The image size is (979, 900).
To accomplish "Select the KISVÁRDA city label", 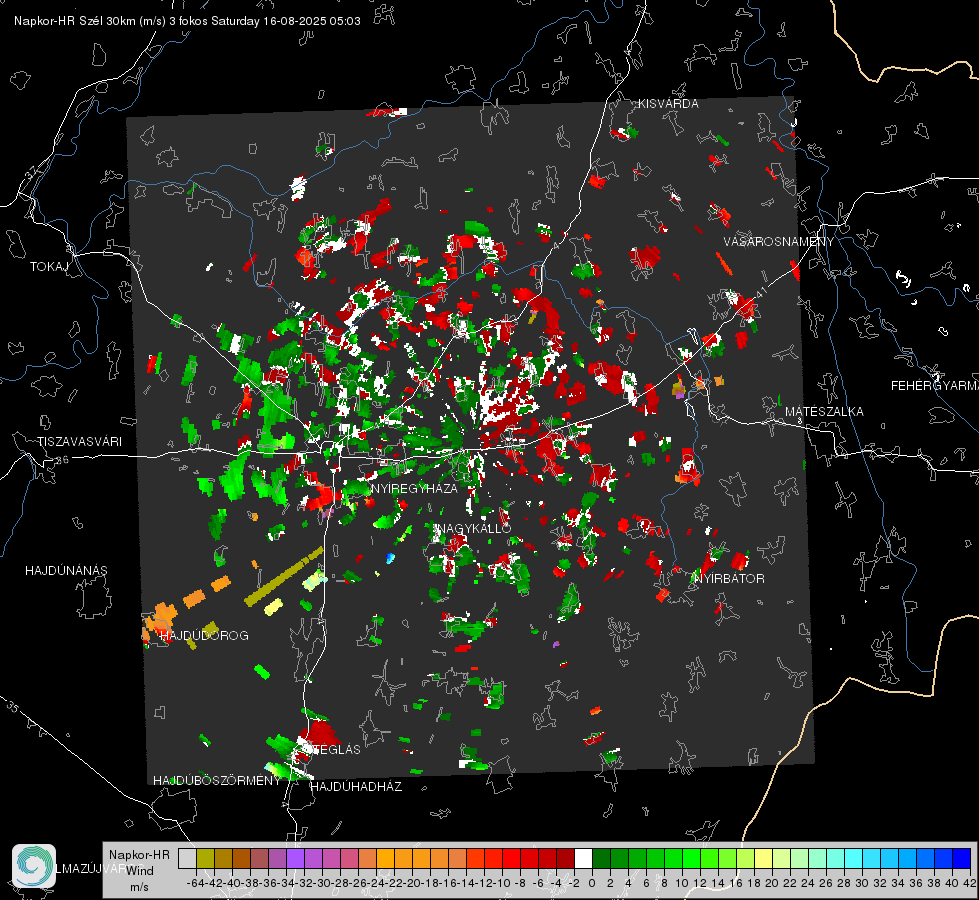I will [668, 104].
